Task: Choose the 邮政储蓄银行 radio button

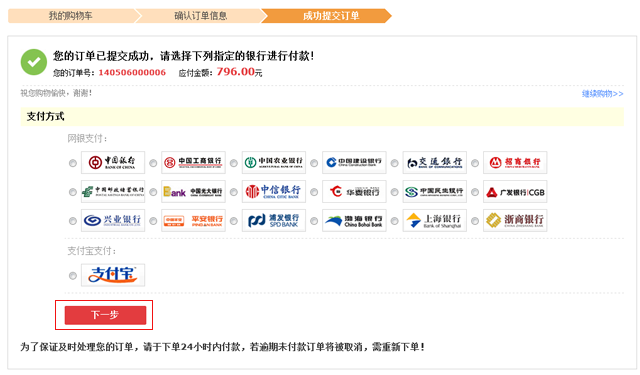Action: coord(73,192)
